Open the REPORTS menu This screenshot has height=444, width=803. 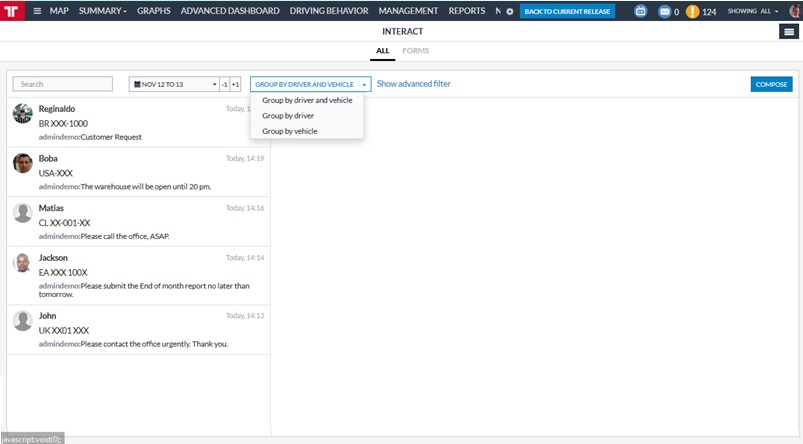(x=467, y=11)
